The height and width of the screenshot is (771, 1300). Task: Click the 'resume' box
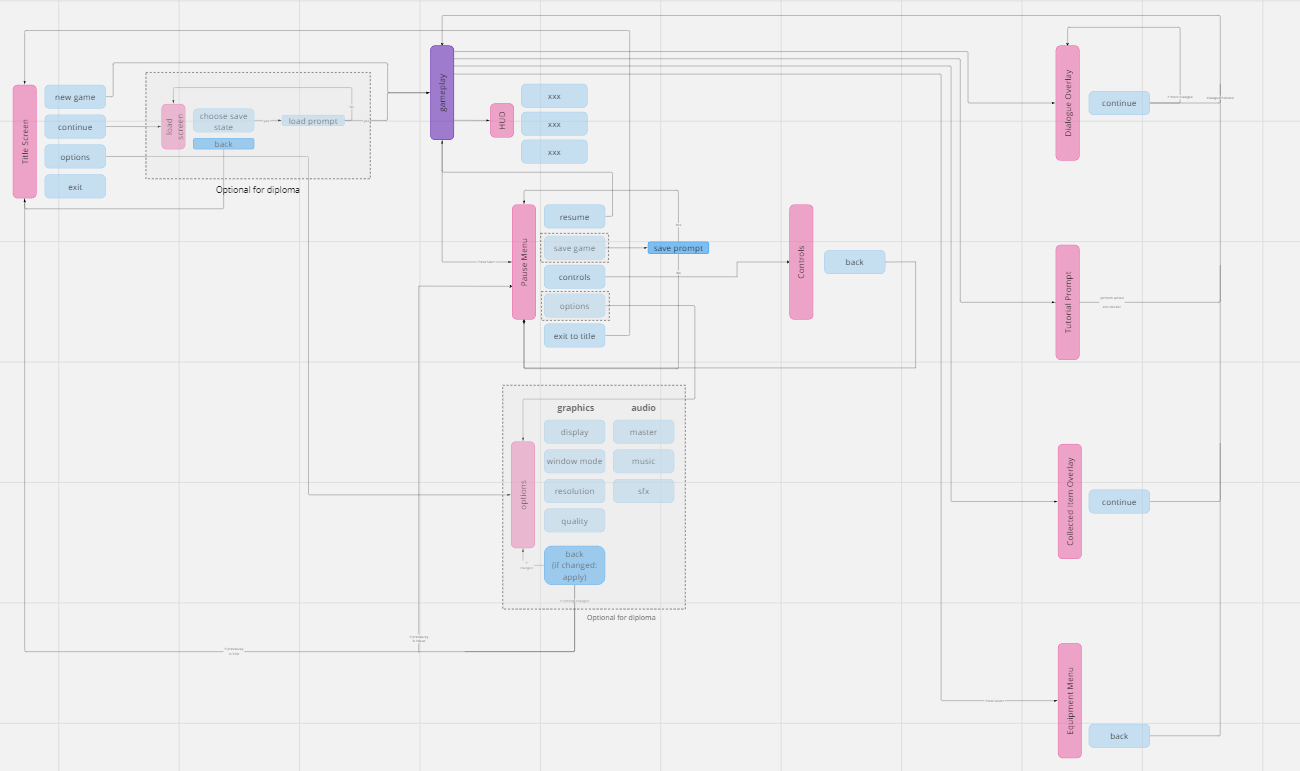575,217
